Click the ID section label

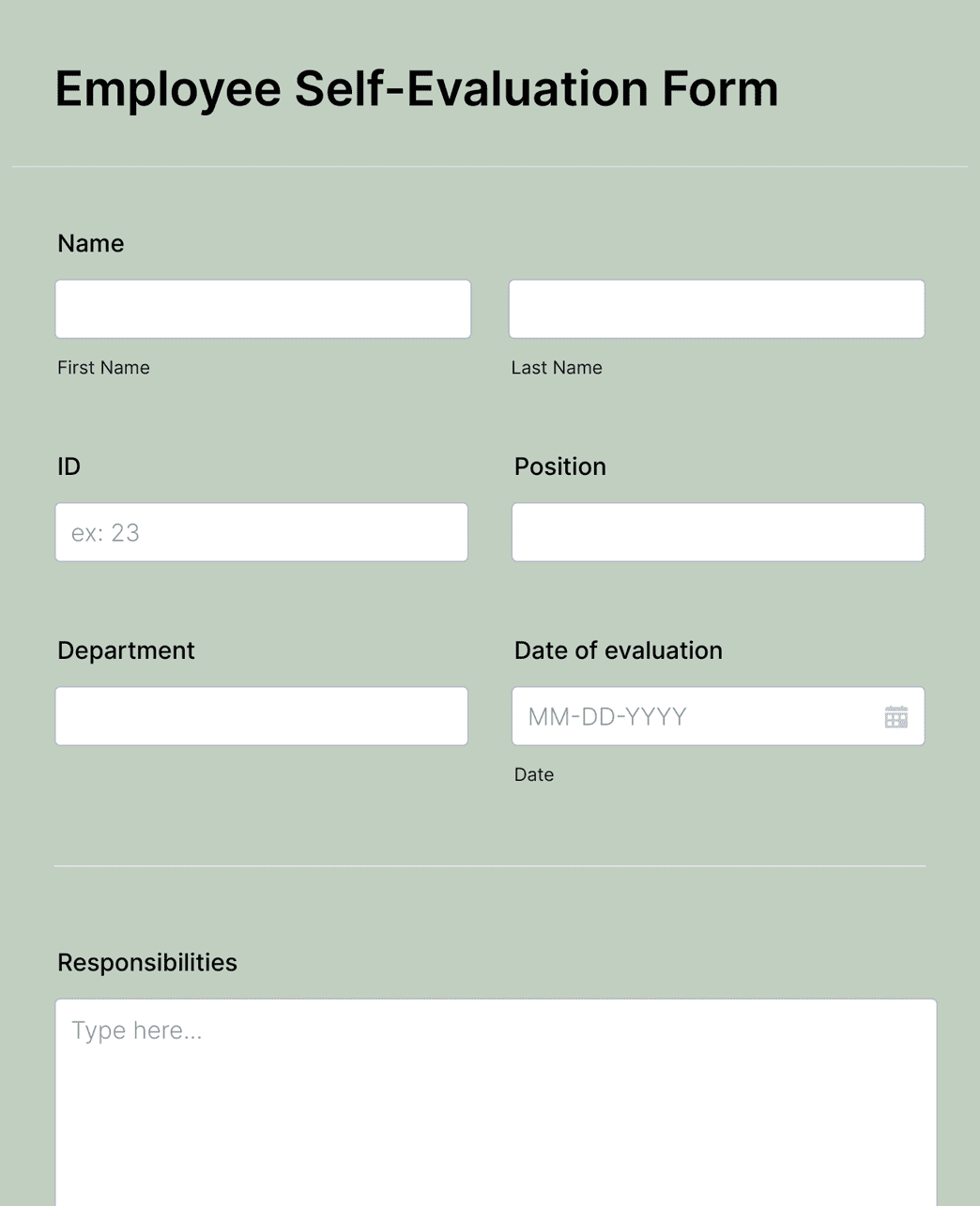point(69,466)
